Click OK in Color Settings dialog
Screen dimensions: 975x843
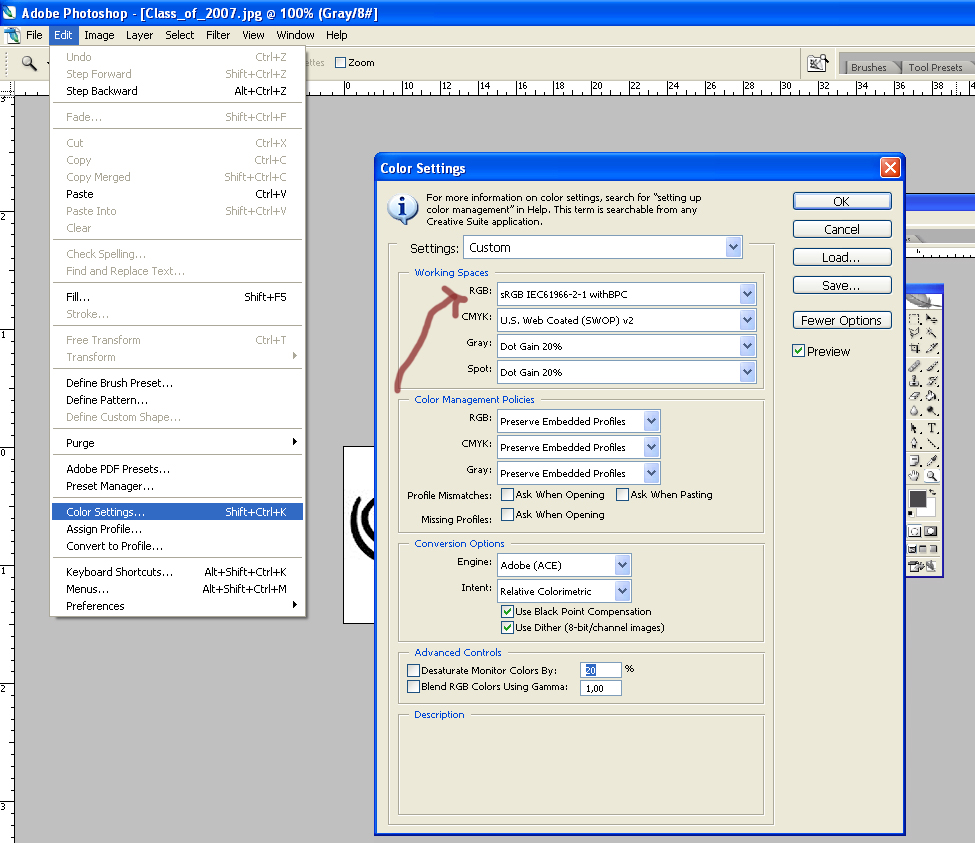point(842,201)
